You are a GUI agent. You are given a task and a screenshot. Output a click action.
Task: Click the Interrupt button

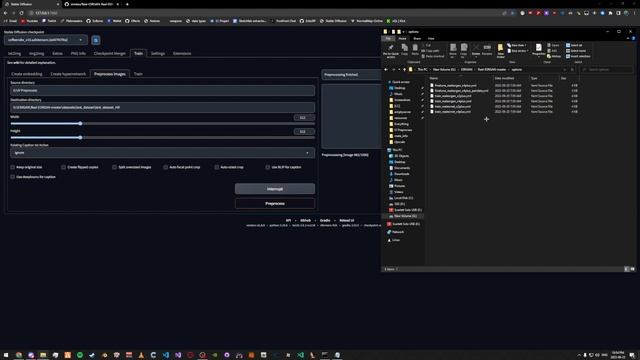pos(275,189)
